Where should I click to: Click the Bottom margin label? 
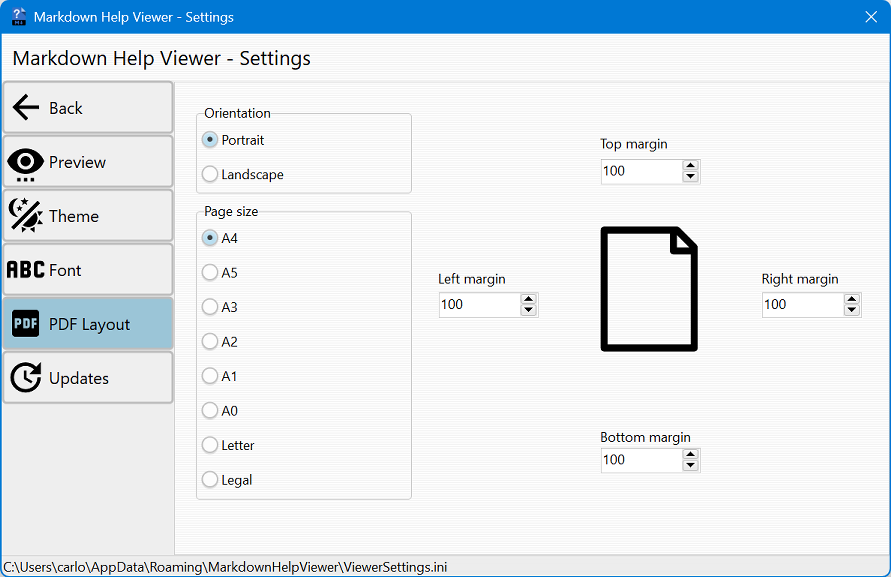point(646,437)
